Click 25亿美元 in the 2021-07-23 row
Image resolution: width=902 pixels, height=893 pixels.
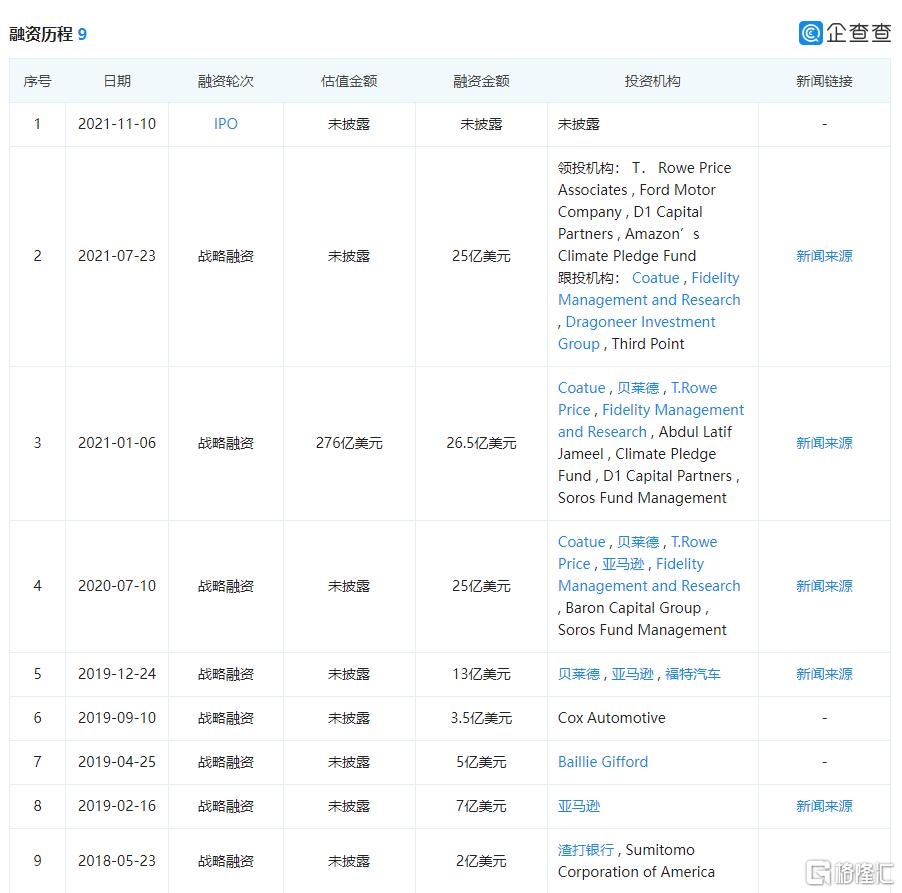(x=481, y=256)
